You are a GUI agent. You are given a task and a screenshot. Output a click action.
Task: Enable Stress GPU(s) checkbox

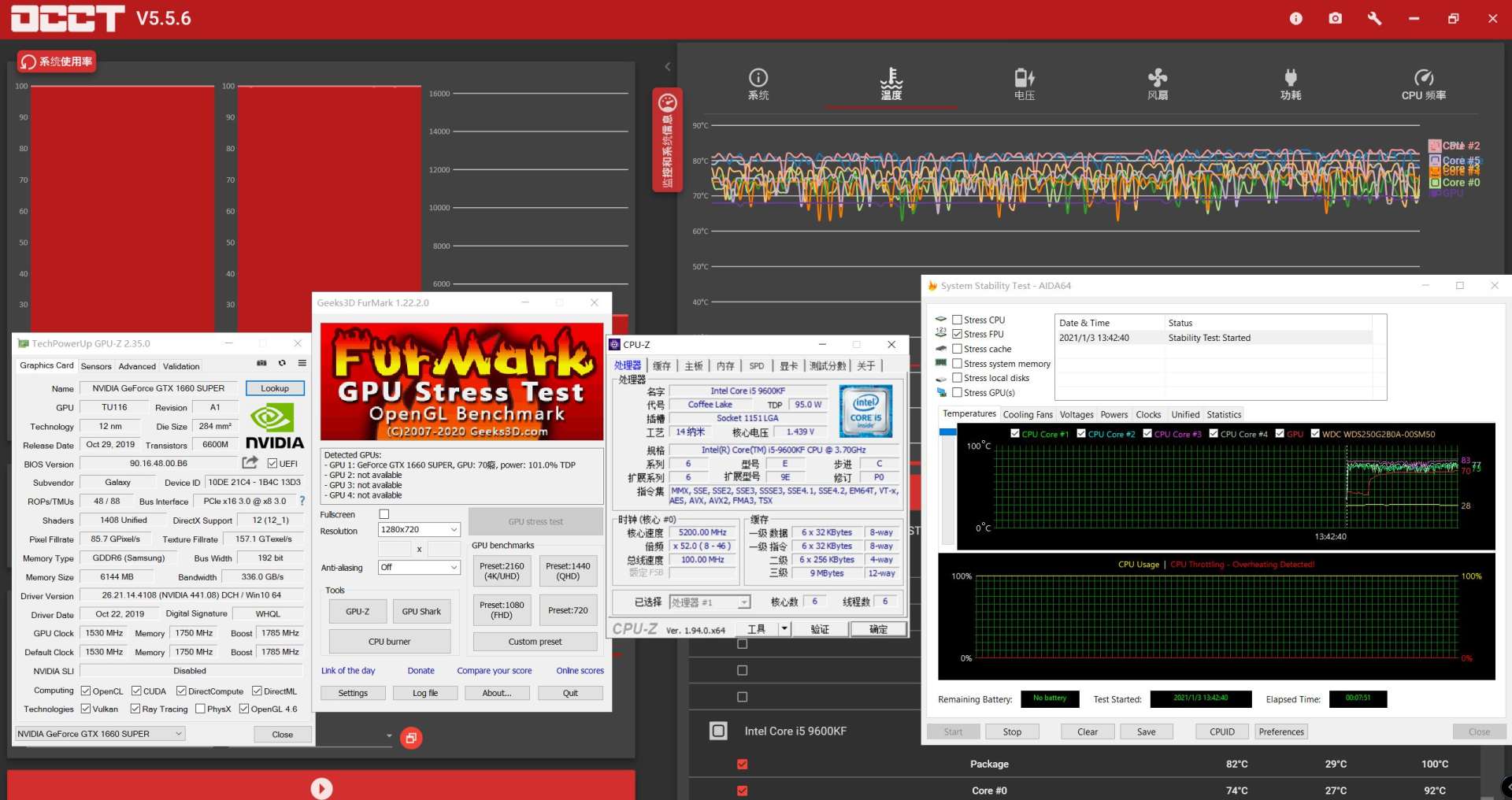(957, 392)
